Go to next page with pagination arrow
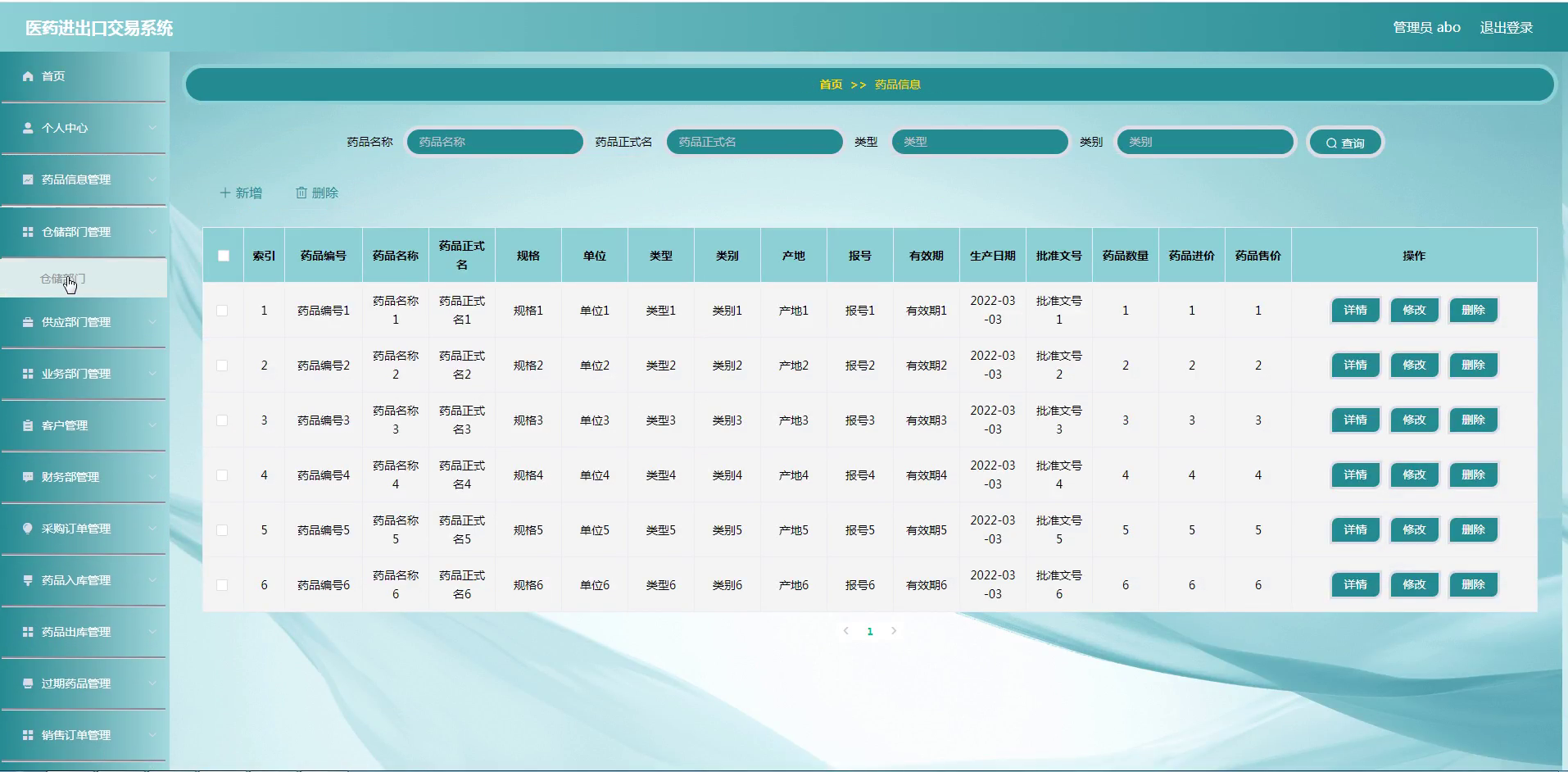This screenshot has width=1568, height=772. [x=894, y=631]
